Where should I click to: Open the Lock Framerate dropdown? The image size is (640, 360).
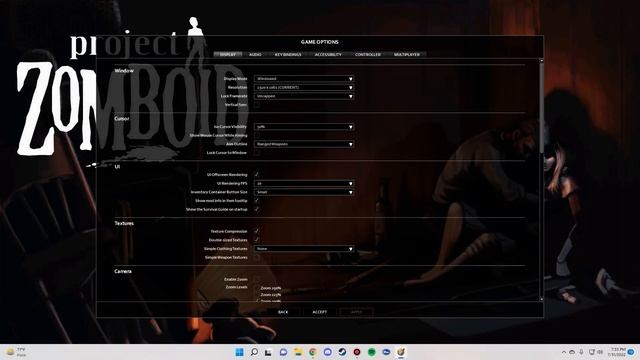click(x=304, y=96)
